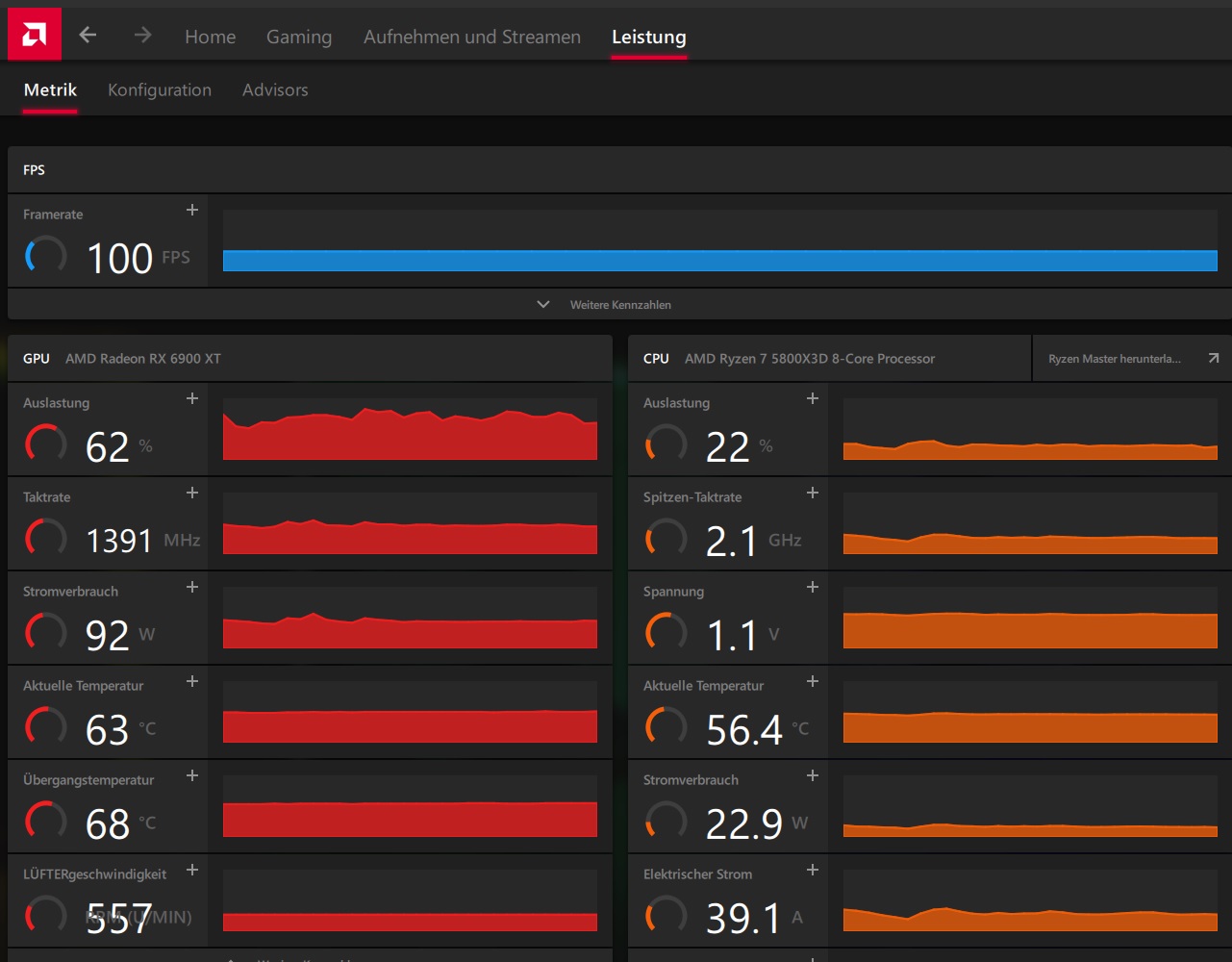This screenshot has width=1232, height=962.
Task: Click the Spitzen-Taktrate orange graph
Action: tap(1030, 523)
